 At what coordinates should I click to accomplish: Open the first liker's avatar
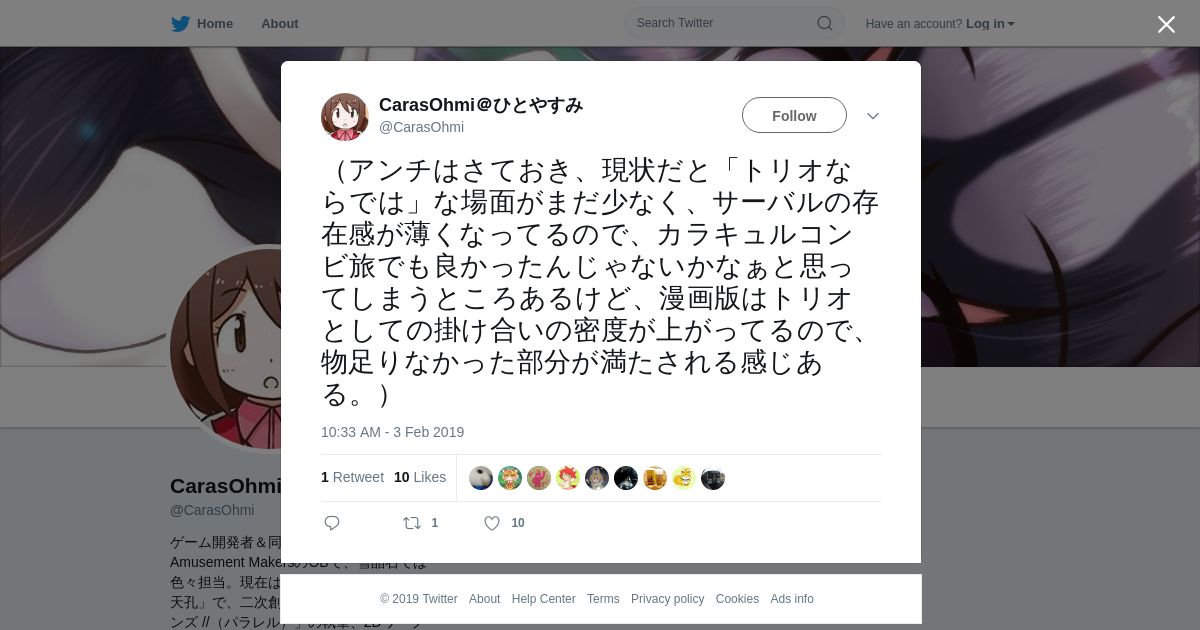tap(481, 478)
